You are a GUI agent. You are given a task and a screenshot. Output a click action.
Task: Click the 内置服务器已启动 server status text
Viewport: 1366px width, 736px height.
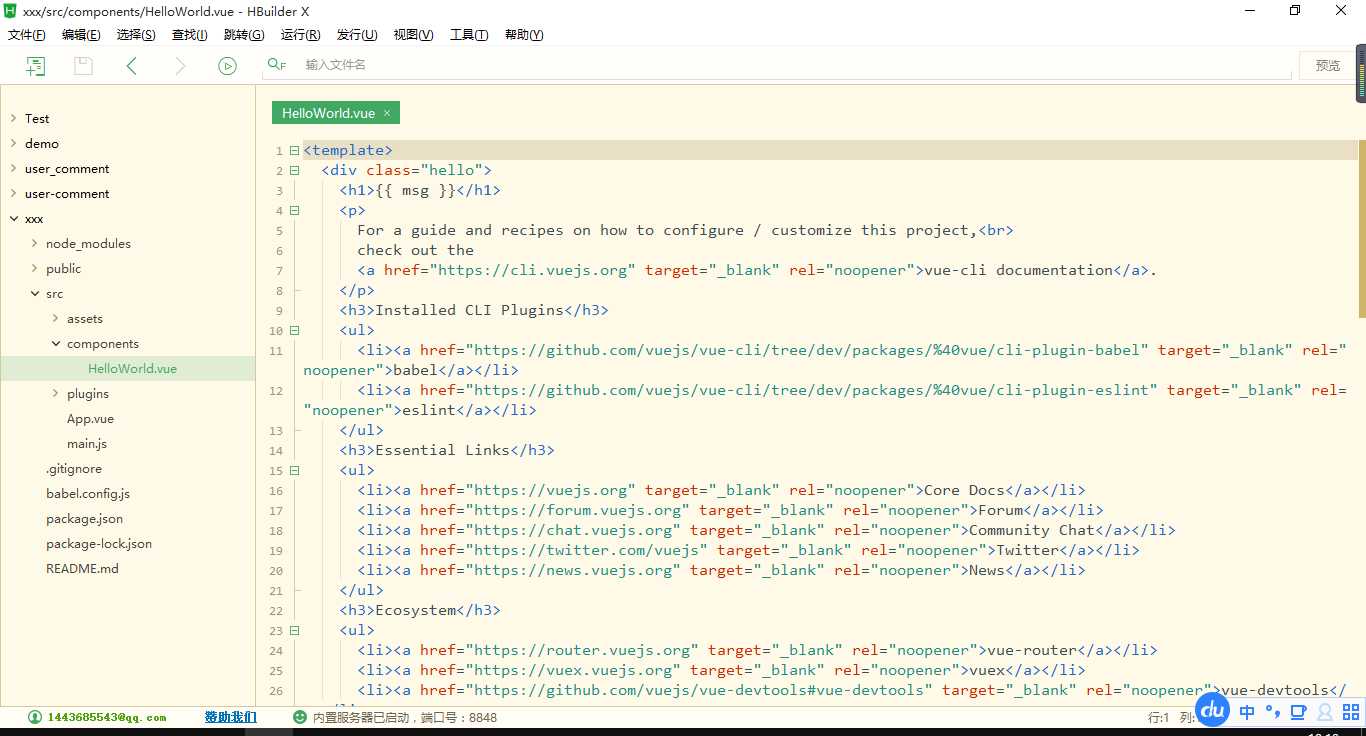(405, 717)
